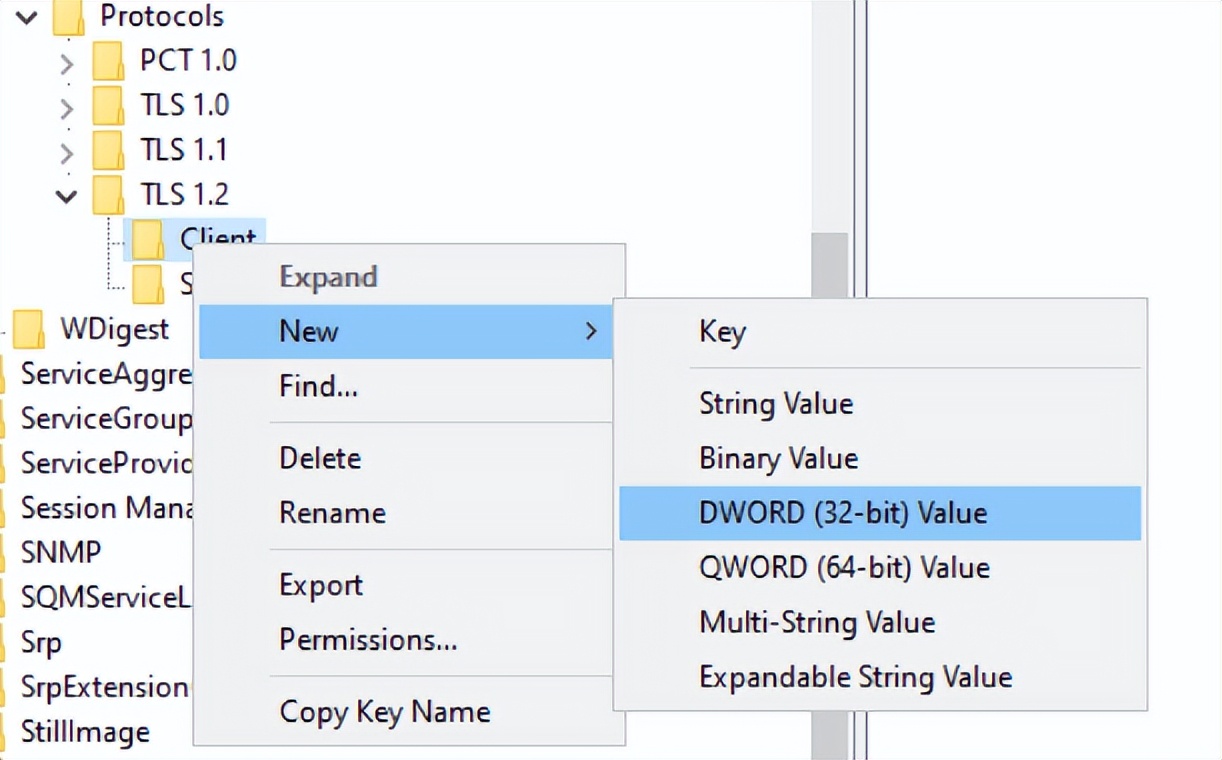Choose DWORD (32-bit) Value
This screenshot has width=1222, height=760.
pos(842,513)
